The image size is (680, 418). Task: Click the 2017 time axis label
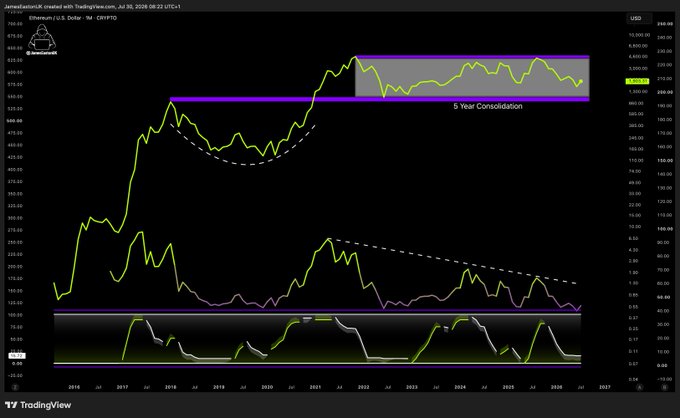coord(122,387)
